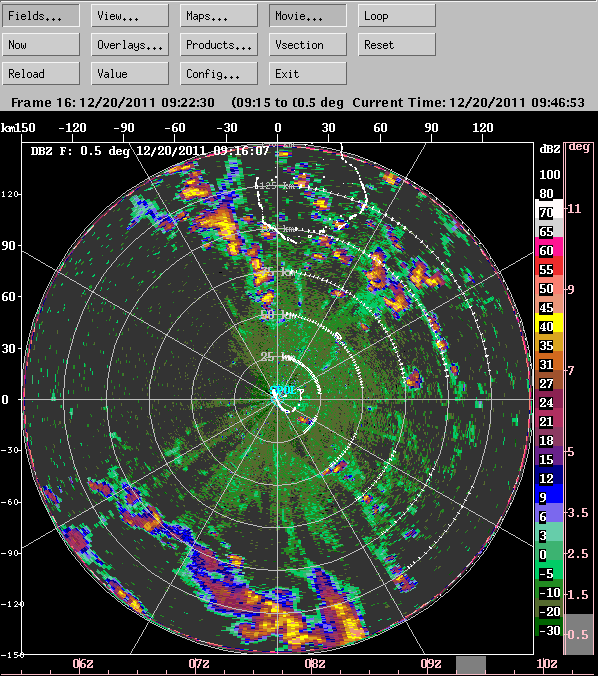This screenshot has width=598, height=676.
Task: Activate Vsection mode
Action: coord(308,45)
